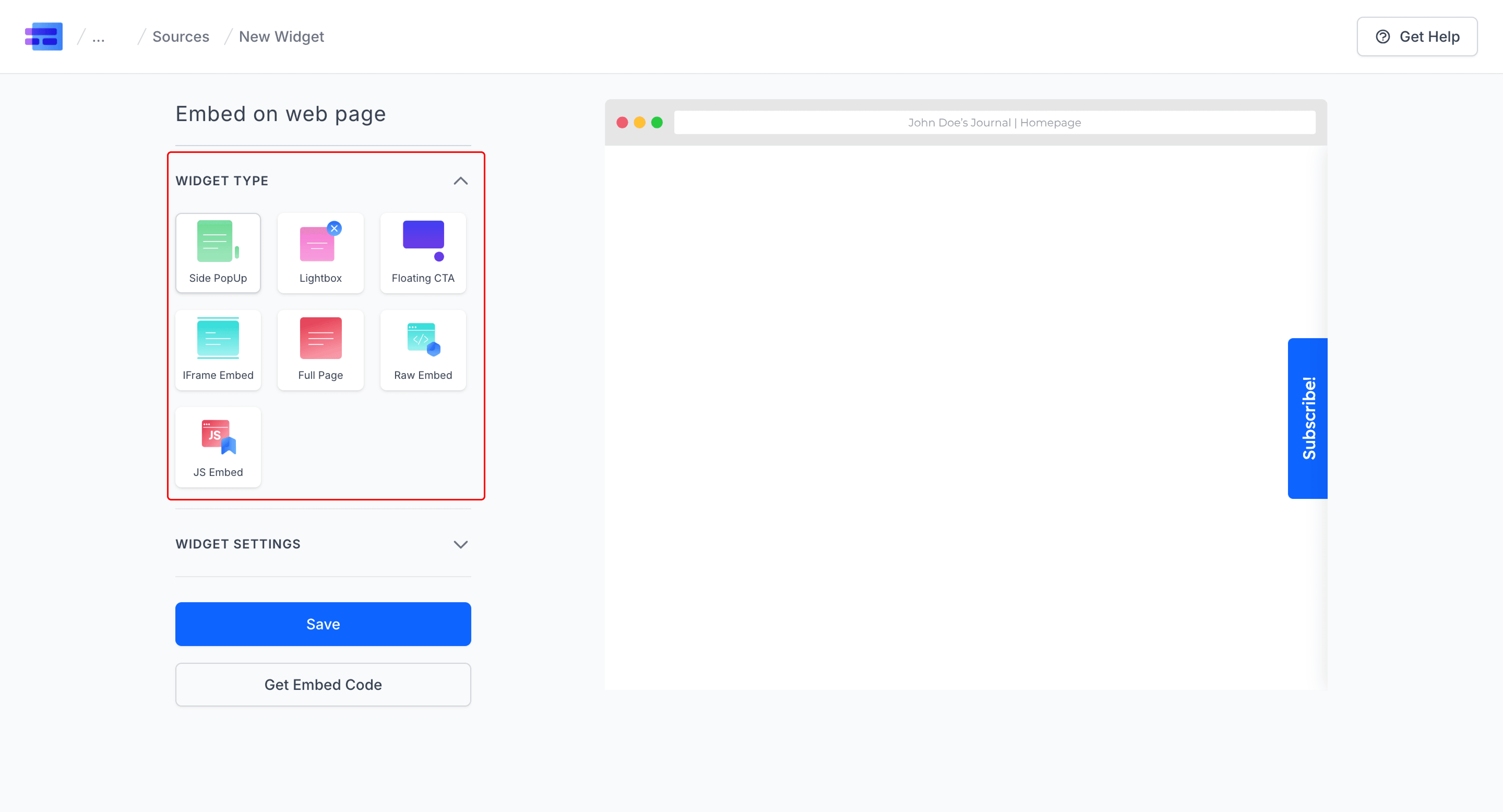
Task: Pick Floating CTA widget type
Action: (423, 253)
